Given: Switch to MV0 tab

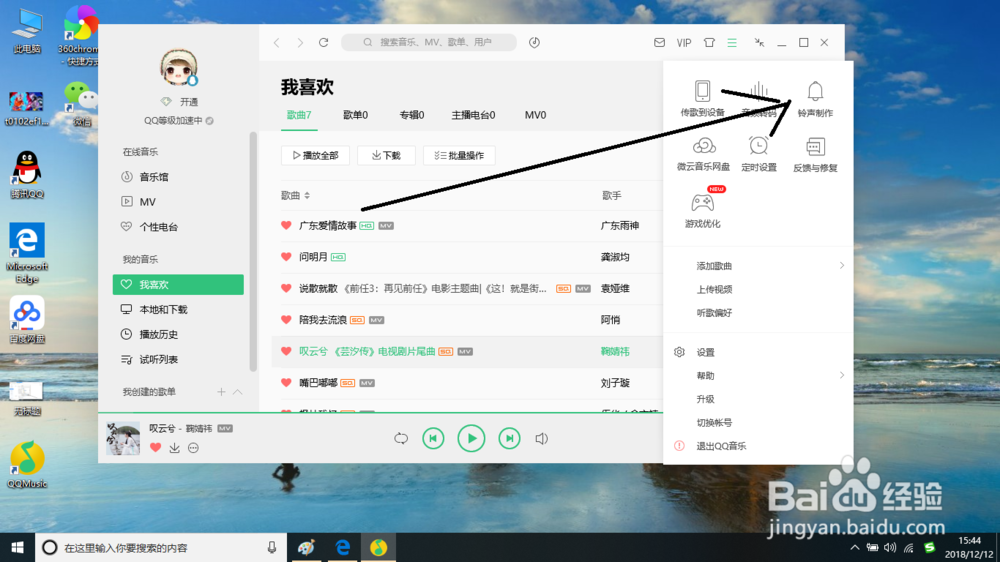Looking at the screenshot, I should pyautogui.click(x=535, y=115).
